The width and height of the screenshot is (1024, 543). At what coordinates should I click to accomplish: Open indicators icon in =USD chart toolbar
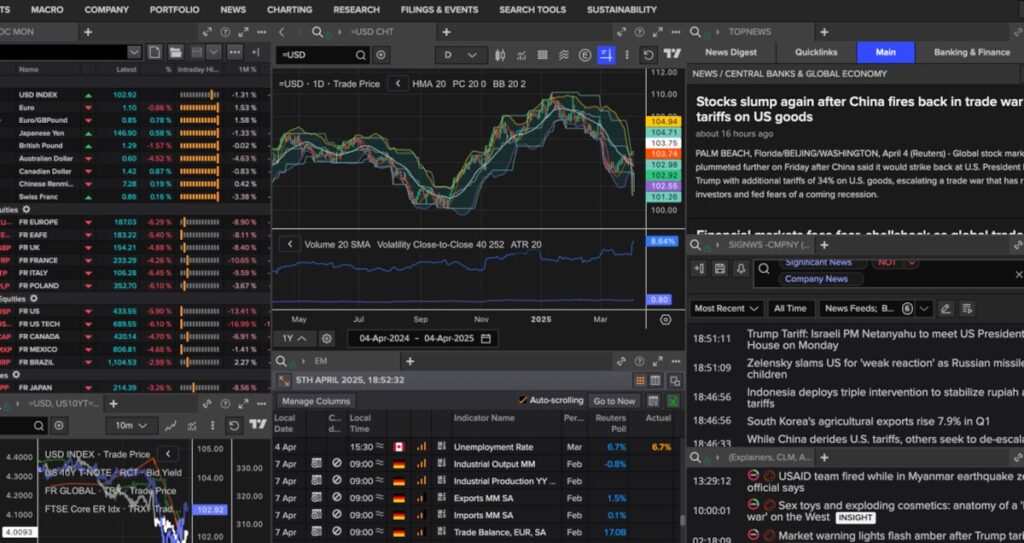pos(521,55)
